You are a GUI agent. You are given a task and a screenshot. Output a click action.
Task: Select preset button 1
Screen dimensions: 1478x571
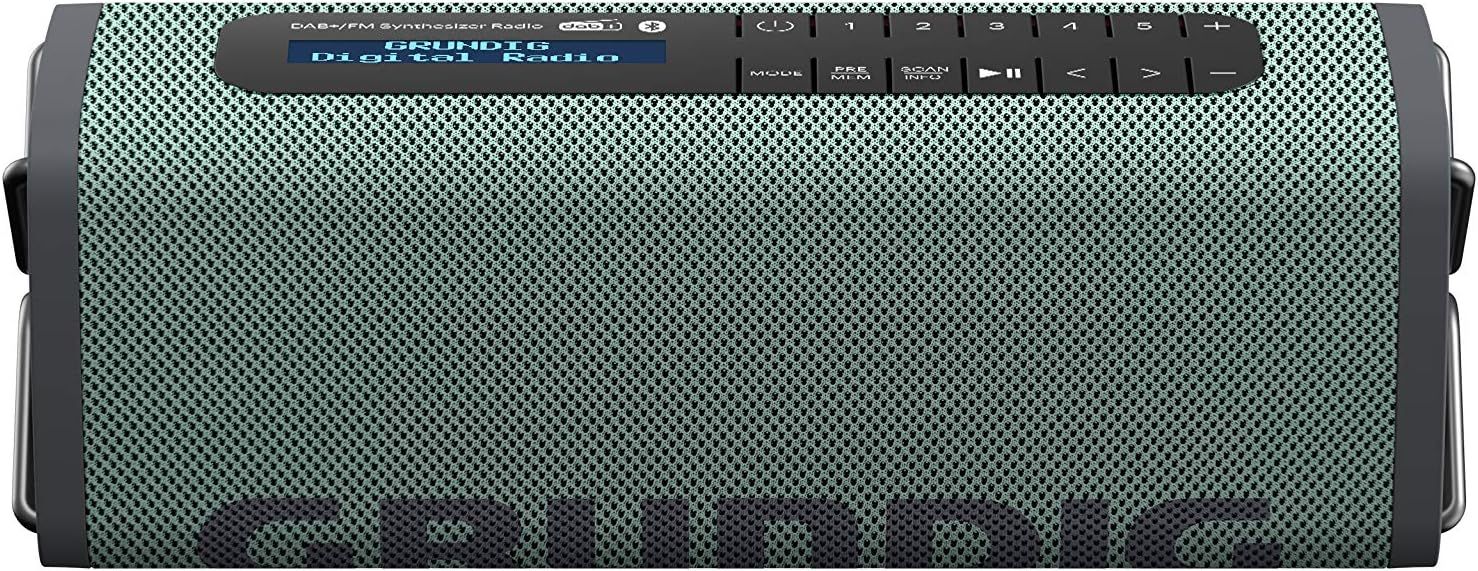click(x=850, y=27)
